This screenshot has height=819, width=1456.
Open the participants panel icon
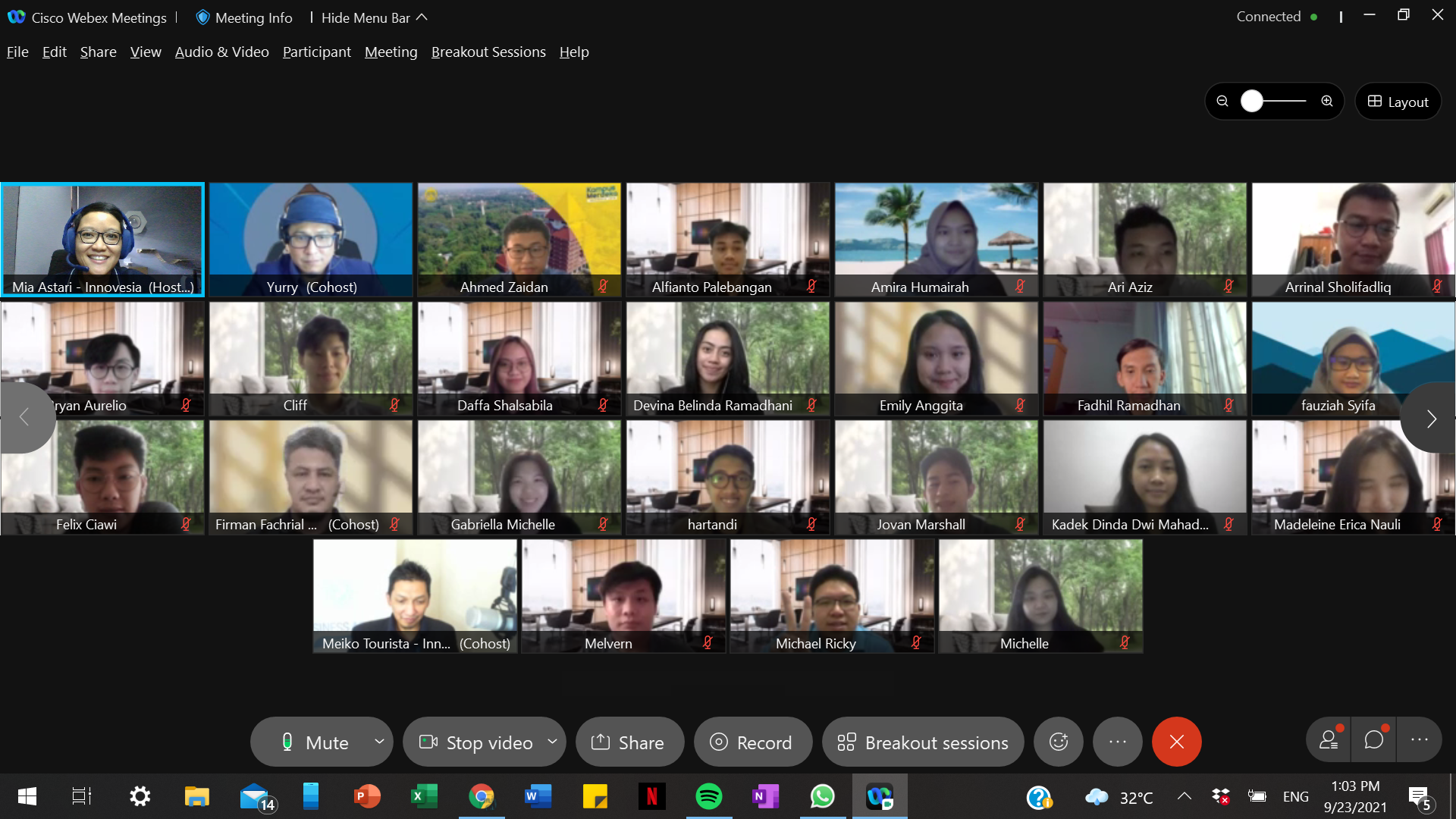(1329, 739)
